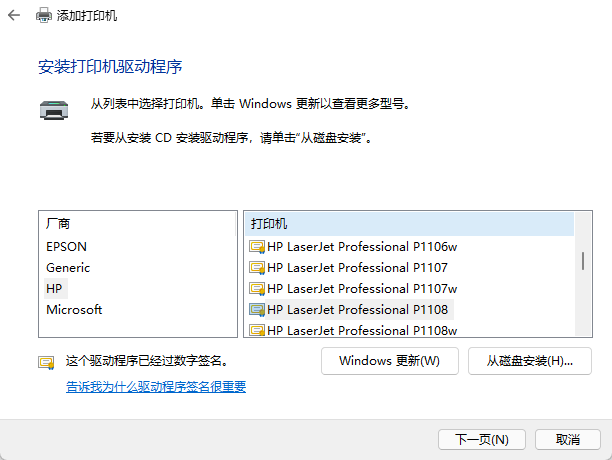Select HP LaserJet Professional P1108w printer
Viewport: 612px width, 460px height.
point(362,330)
